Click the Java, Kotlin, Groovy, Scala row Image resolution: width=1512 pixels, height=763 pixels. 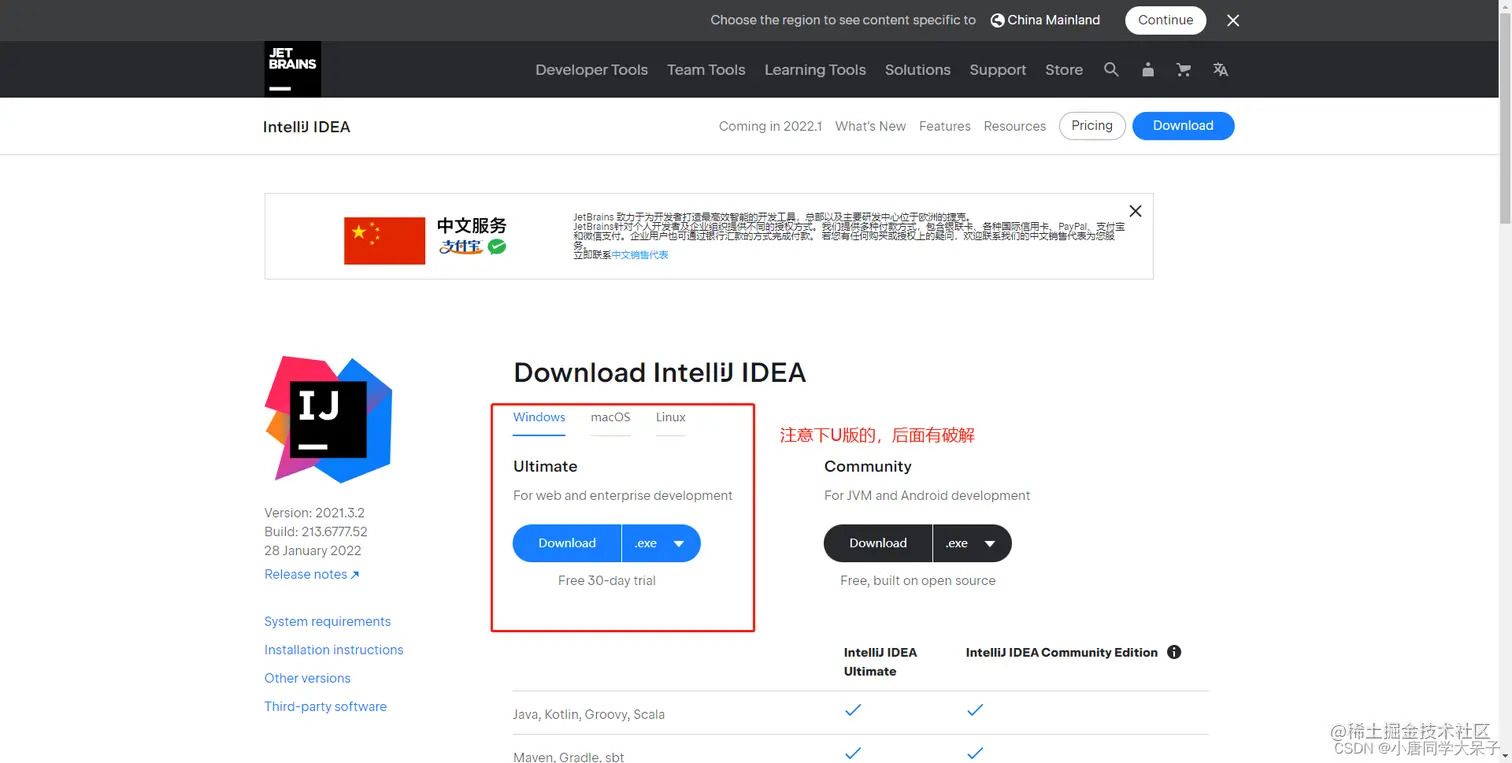click(x=860, y=714)
